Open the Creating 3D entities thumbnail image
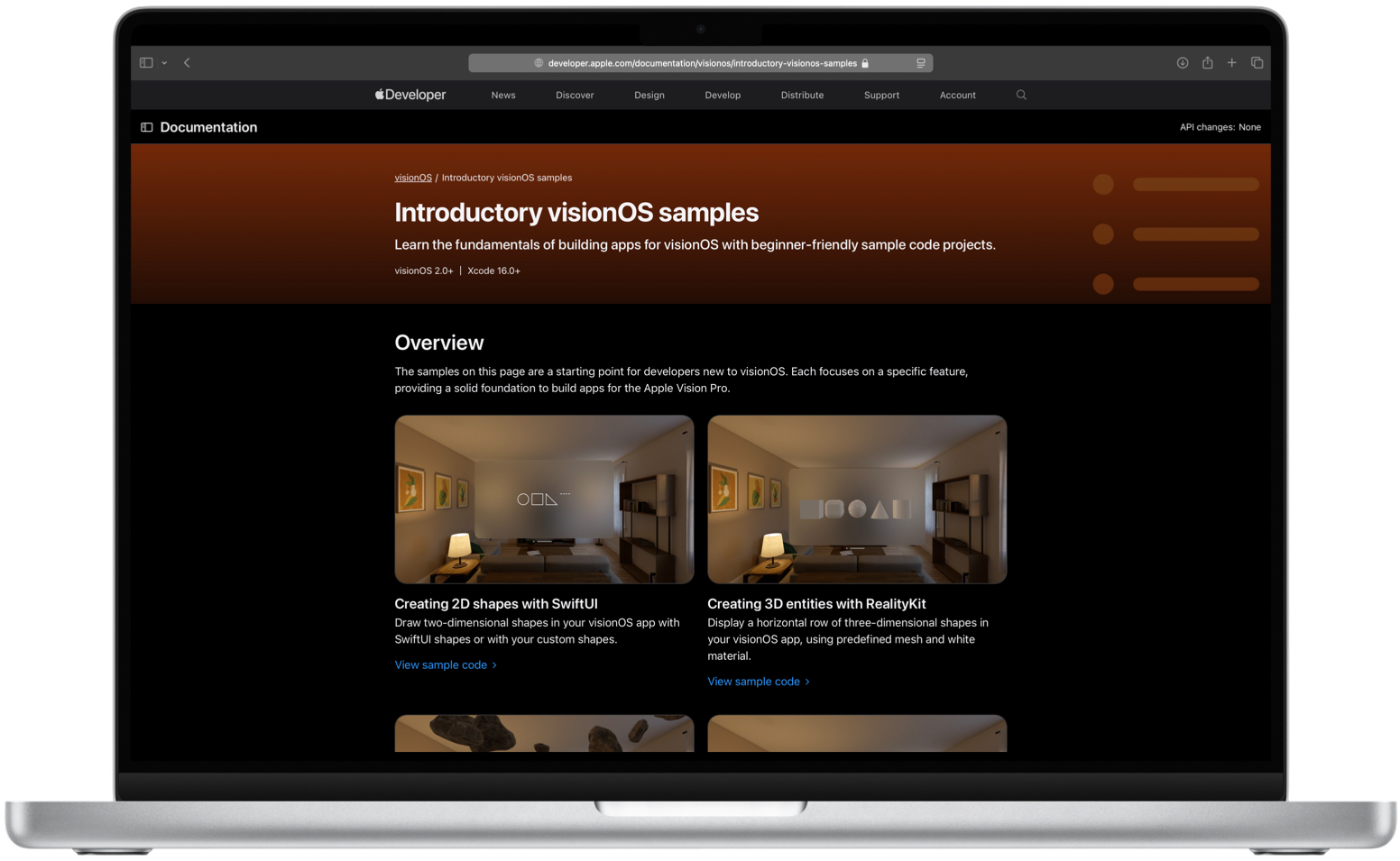The width and height of the screenshot is (1400, 861). 857,499
